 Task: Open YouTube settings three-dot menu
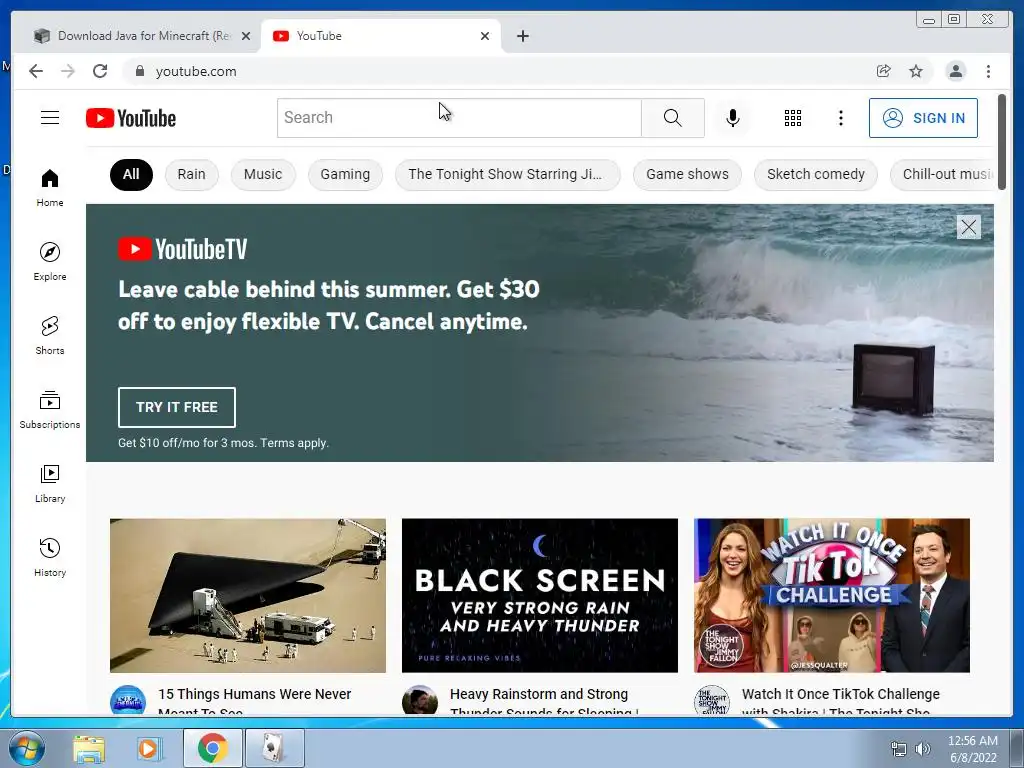click(x=840, y=118)
